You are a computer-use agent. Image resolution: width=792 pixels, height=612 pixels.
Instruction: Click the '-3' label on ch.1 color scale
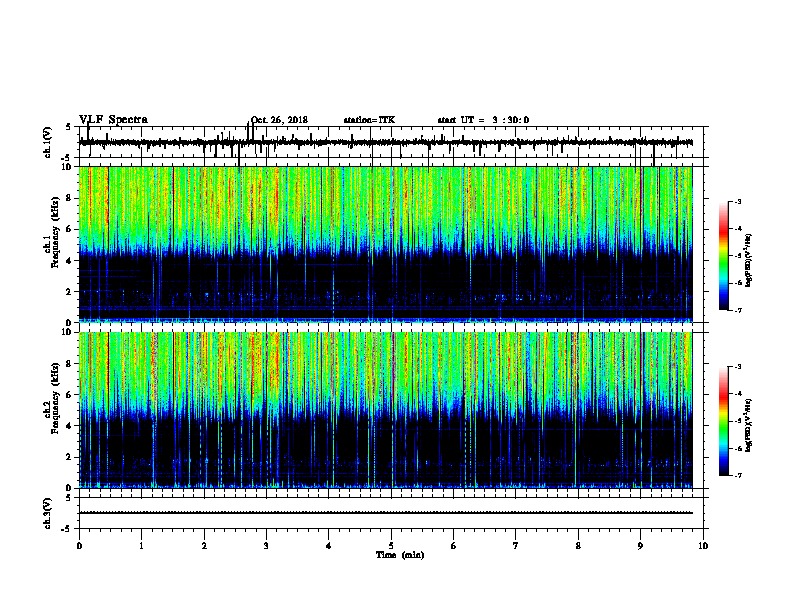tap(737, 202)
